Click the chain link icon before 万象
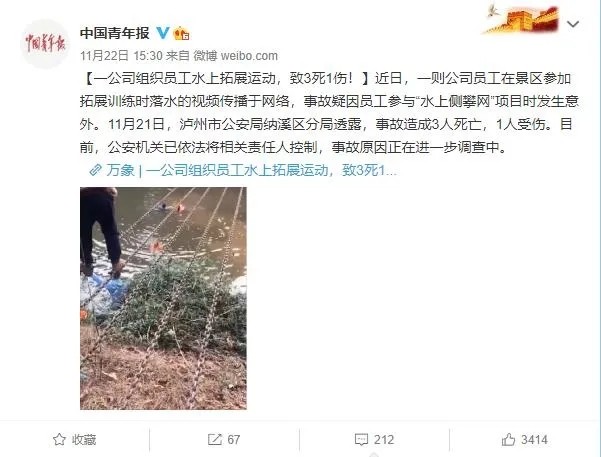 pos(95,170)
